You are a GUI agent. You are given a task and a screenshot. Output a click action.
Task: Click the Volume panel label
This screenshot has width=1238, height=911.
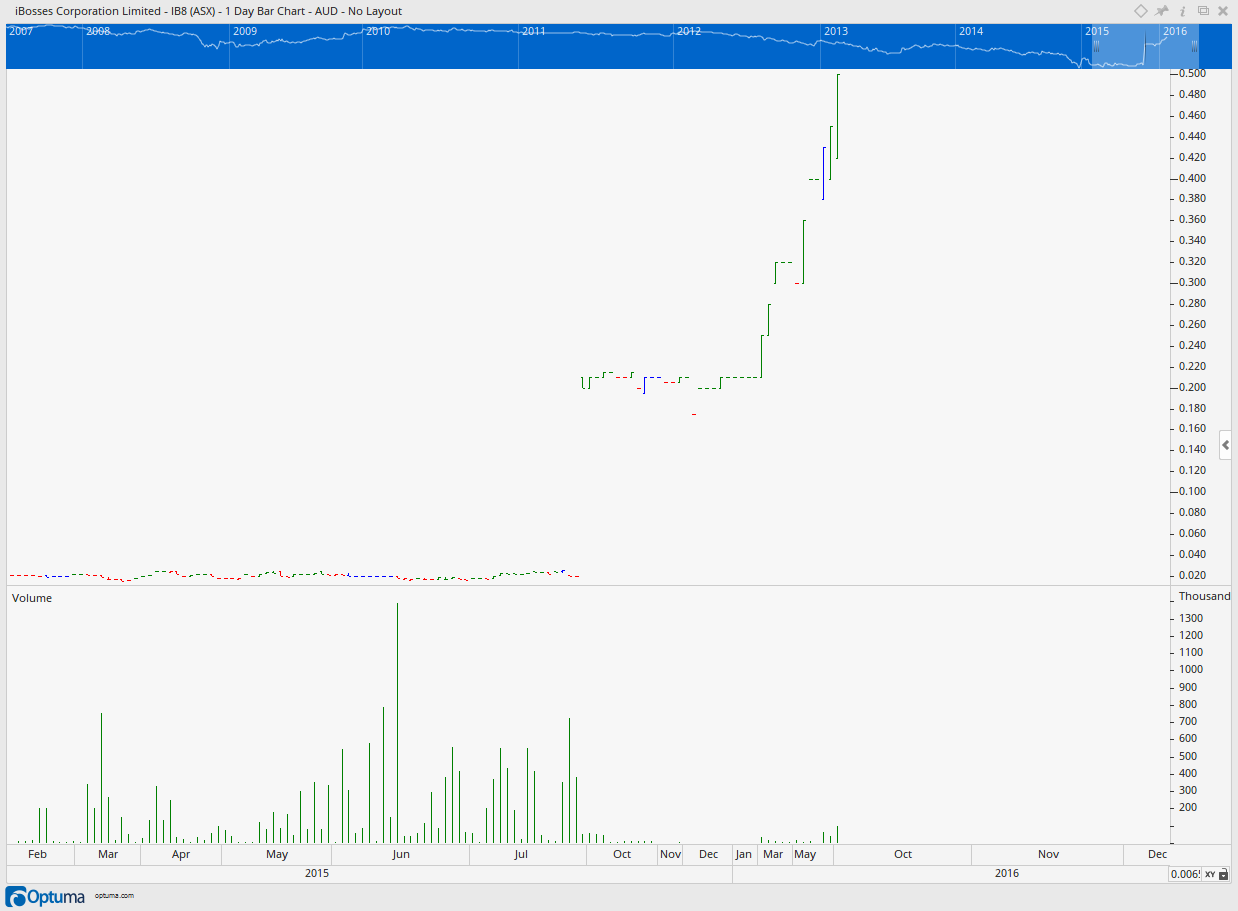31,598
